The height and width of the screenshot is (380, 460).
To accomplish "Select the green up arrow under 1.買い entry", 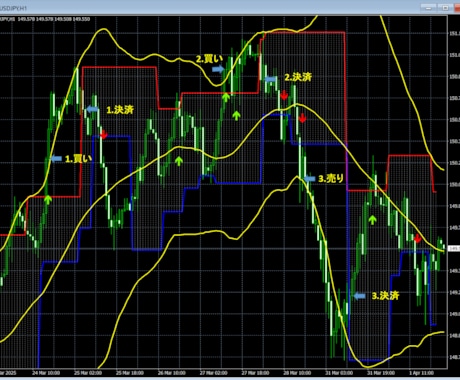I will click(x=48, y=199).
